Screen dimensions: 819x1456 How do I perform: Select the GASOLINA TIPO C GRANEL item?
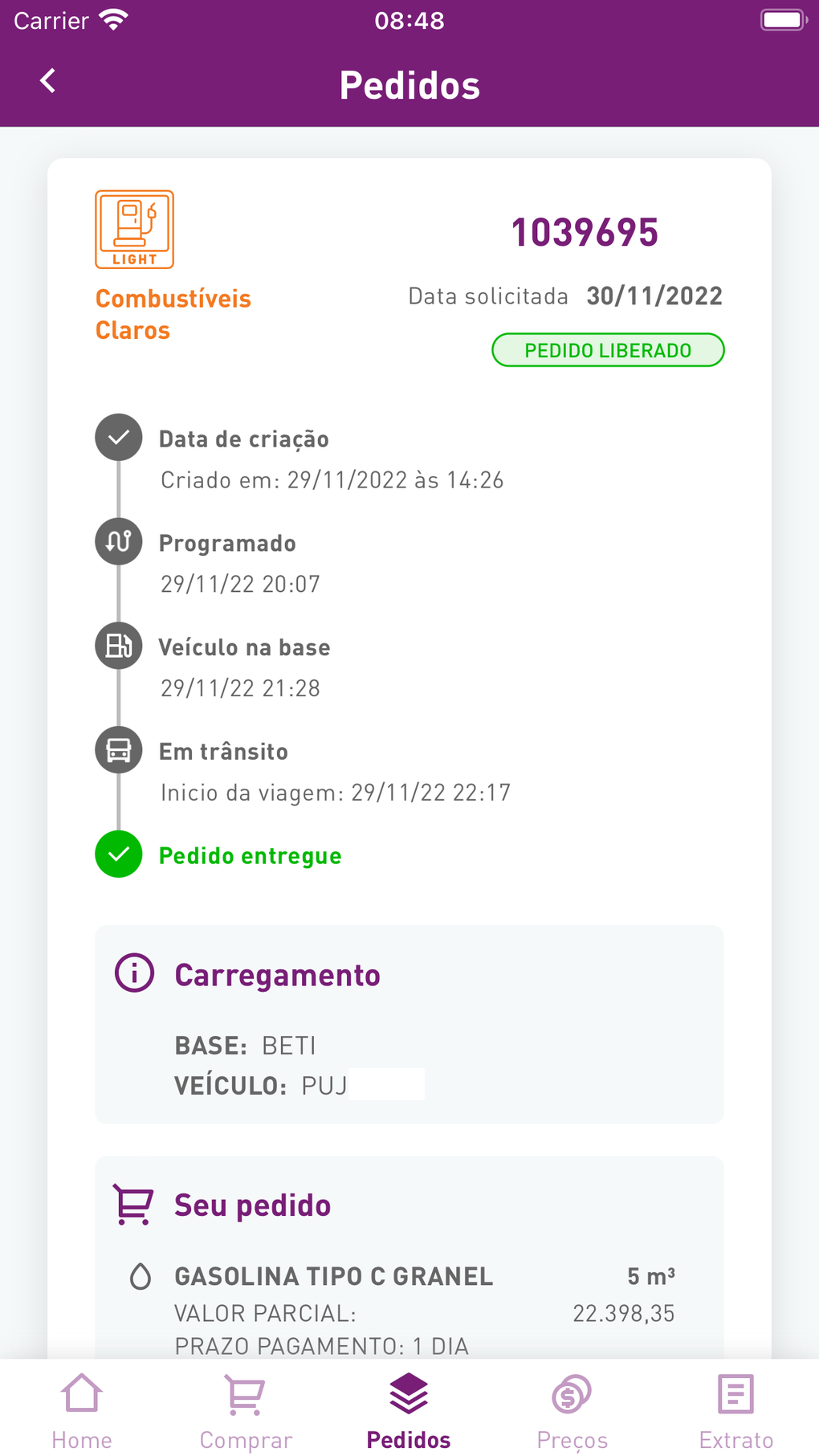pos(334,1276)
